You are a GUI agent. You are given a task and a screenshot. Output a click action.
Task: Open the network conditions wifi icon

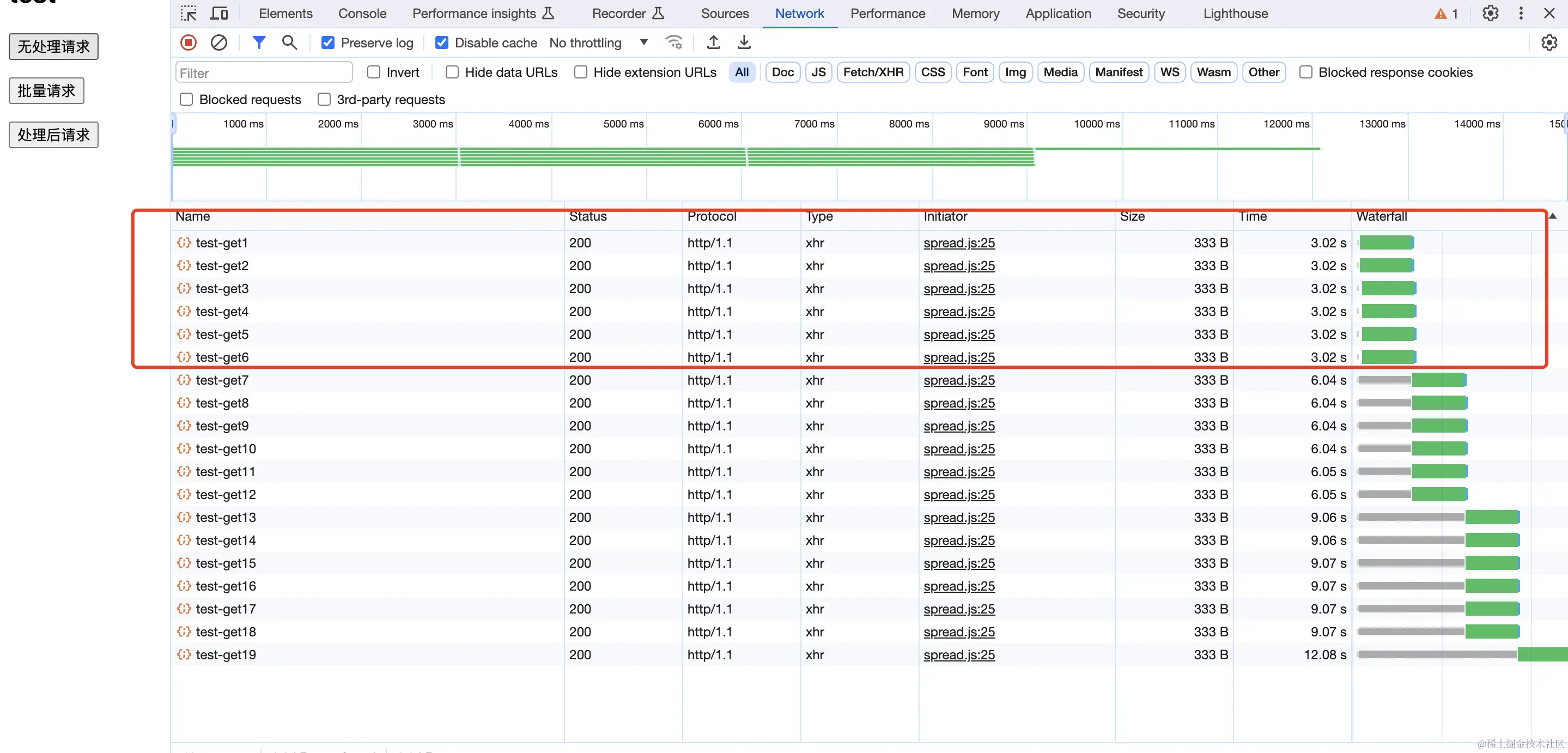click(x=674, y=42)
